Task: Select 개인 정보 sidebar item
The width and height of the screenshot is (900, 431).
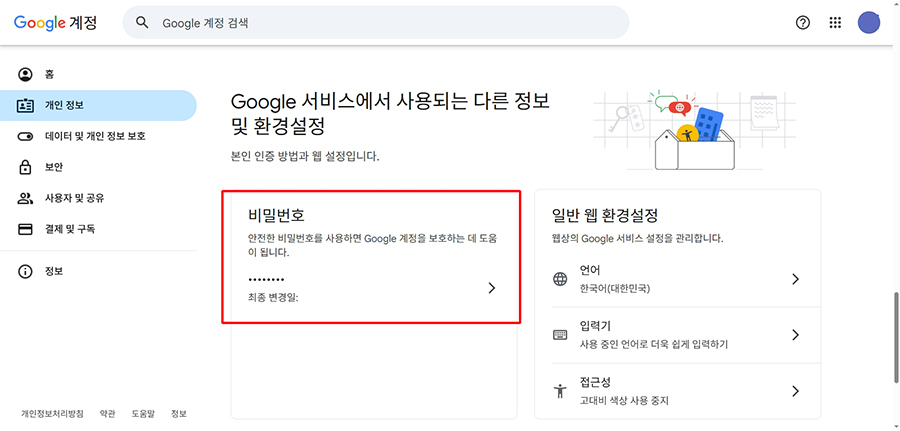Action: pyautogui.click(x=98, y=106)
